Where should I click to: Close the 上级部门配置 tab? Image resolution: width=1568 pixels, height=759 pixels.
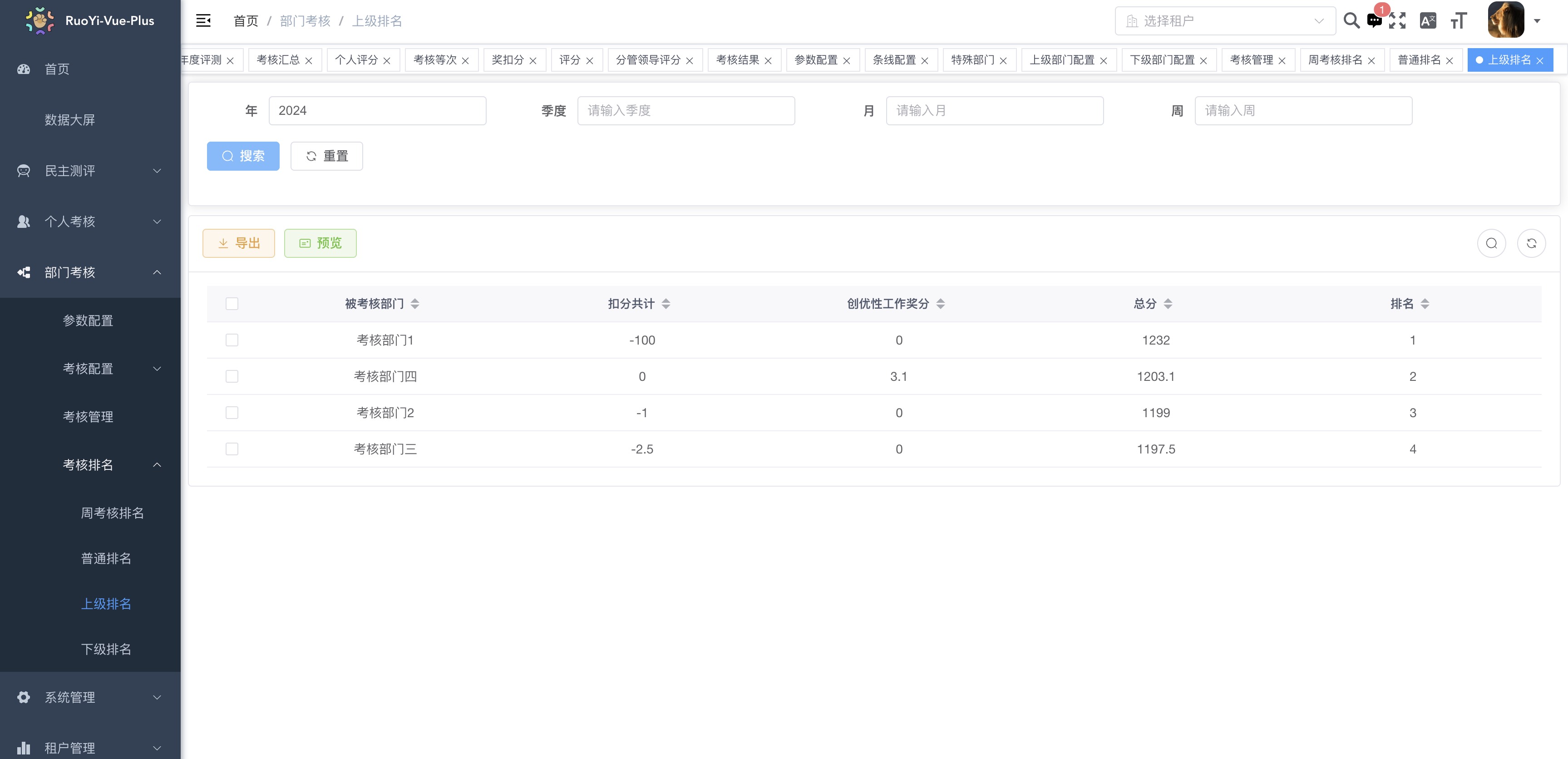pos(1104,60)
